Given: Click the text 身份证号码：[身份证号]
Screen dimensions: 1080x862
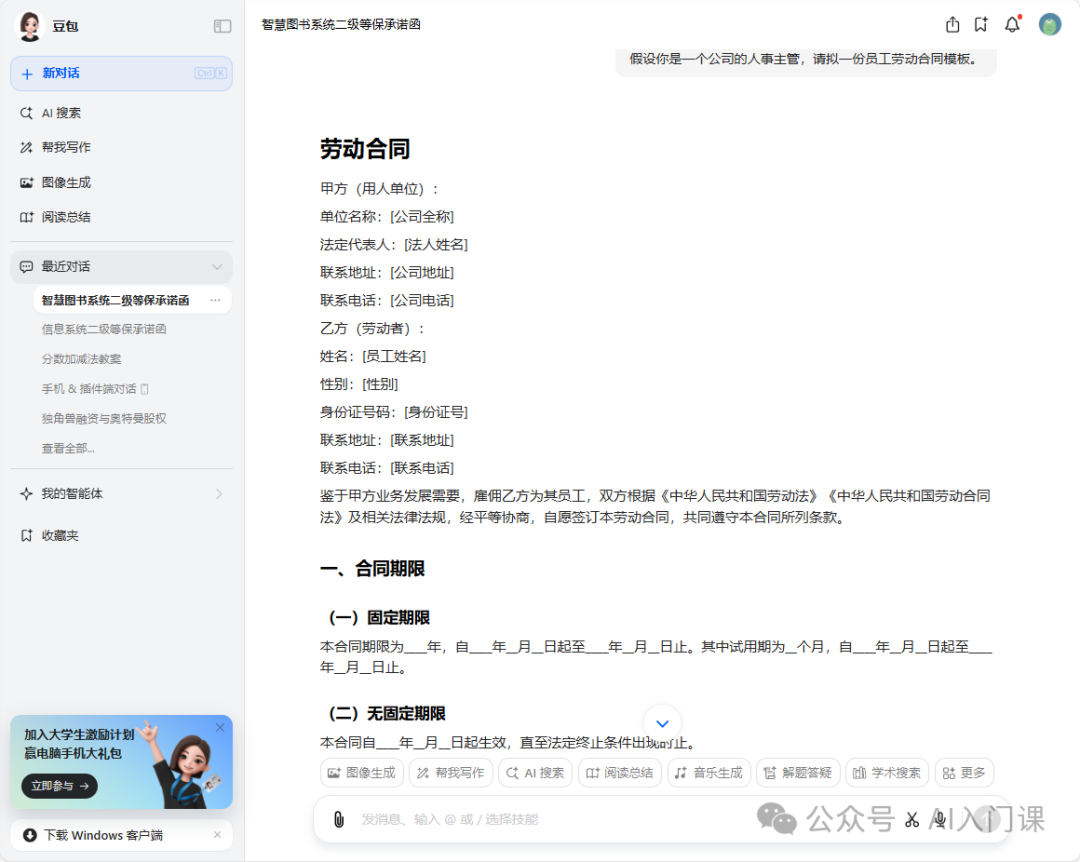Looking at the screenshot, I should (394, 412).
